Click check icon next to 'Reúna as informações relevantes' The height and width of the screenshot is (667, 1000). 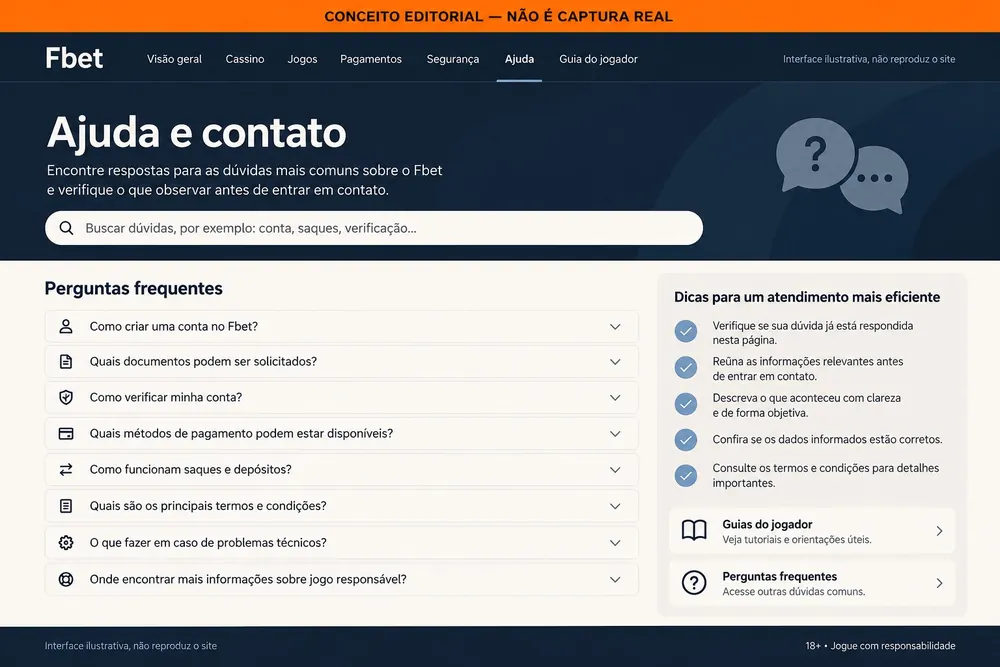point(686,367)
